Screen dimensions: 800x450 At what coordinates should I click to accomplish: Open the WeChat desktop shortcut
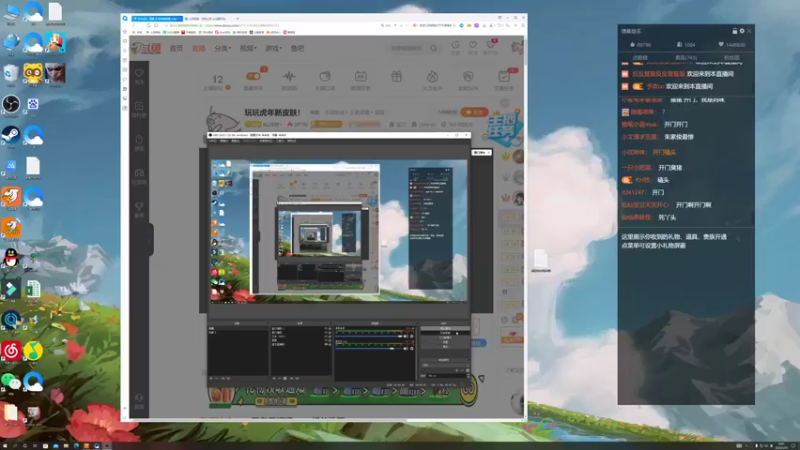pyautogui.click(x=11, y=381)
